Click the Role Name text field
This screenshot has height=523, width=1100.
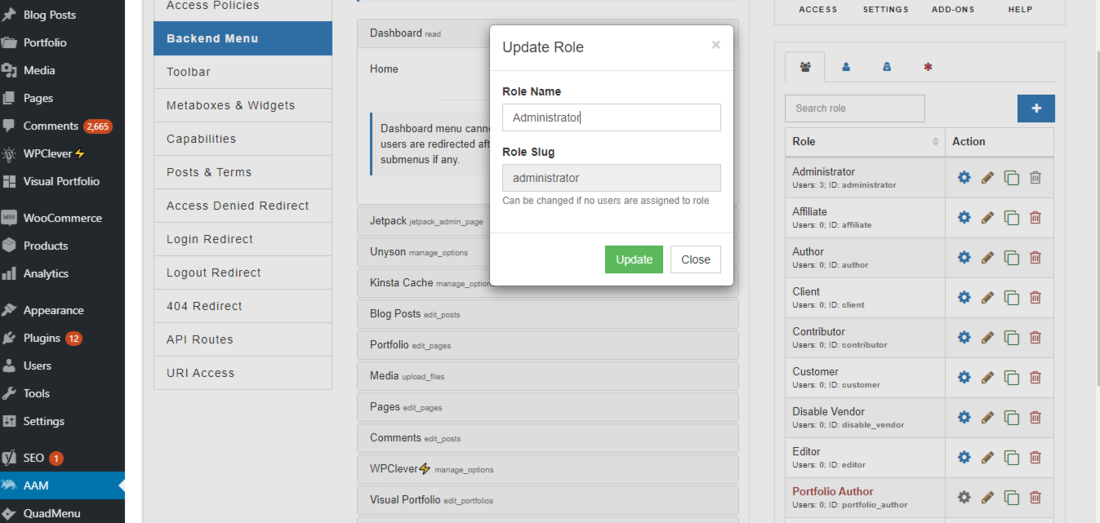coord(611,118)
